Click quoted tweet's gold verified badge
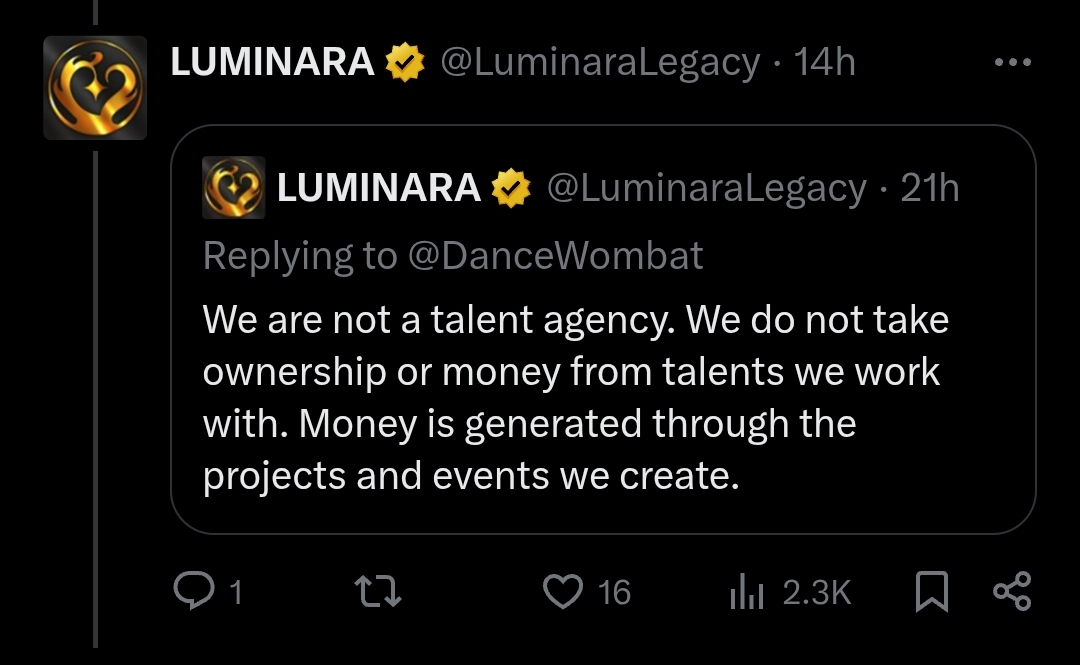1080x665 pixels. [x=512, y=188]
